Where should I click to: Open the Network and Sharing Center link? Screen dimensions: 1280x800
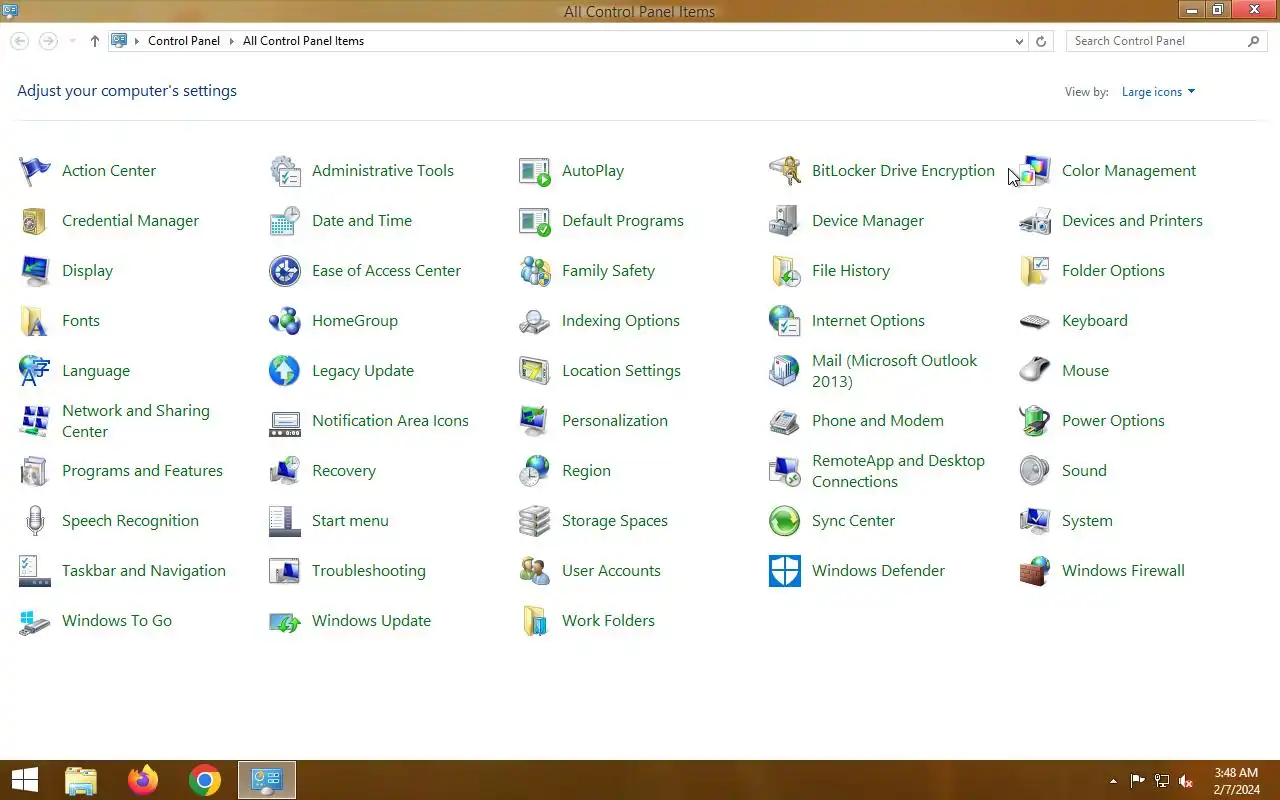[136, 421]
